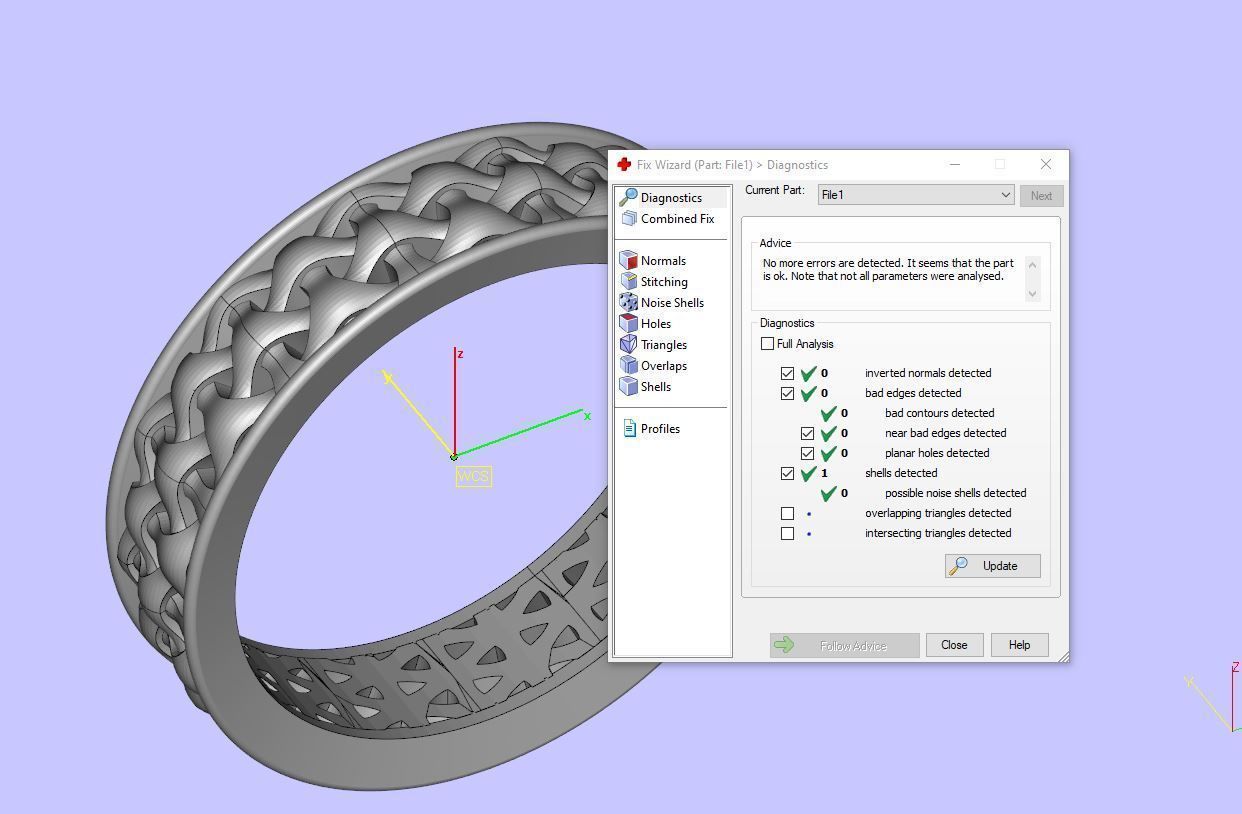Switch to Diagnostics page
The width and height of the screenshot is (1242, 814).
tap(671, 198)
